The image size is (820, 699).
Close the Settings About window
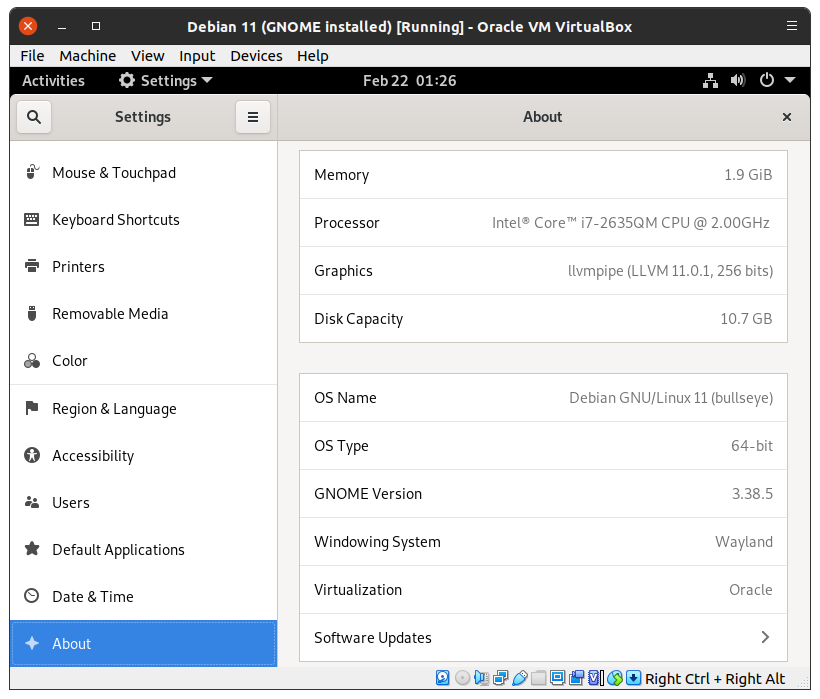(x=787, y=117)
